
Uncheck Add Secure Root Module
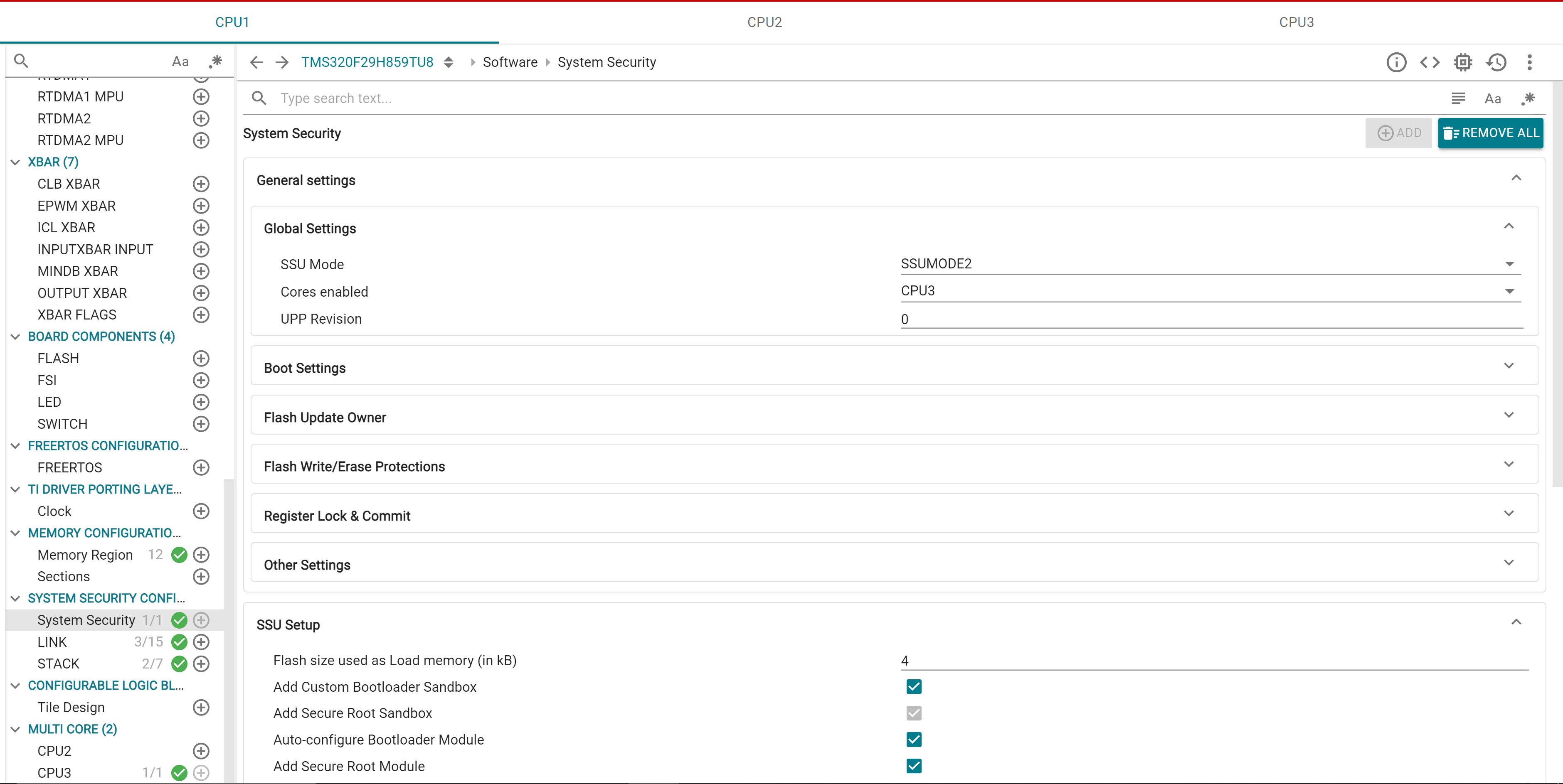[x=915, y=766]
